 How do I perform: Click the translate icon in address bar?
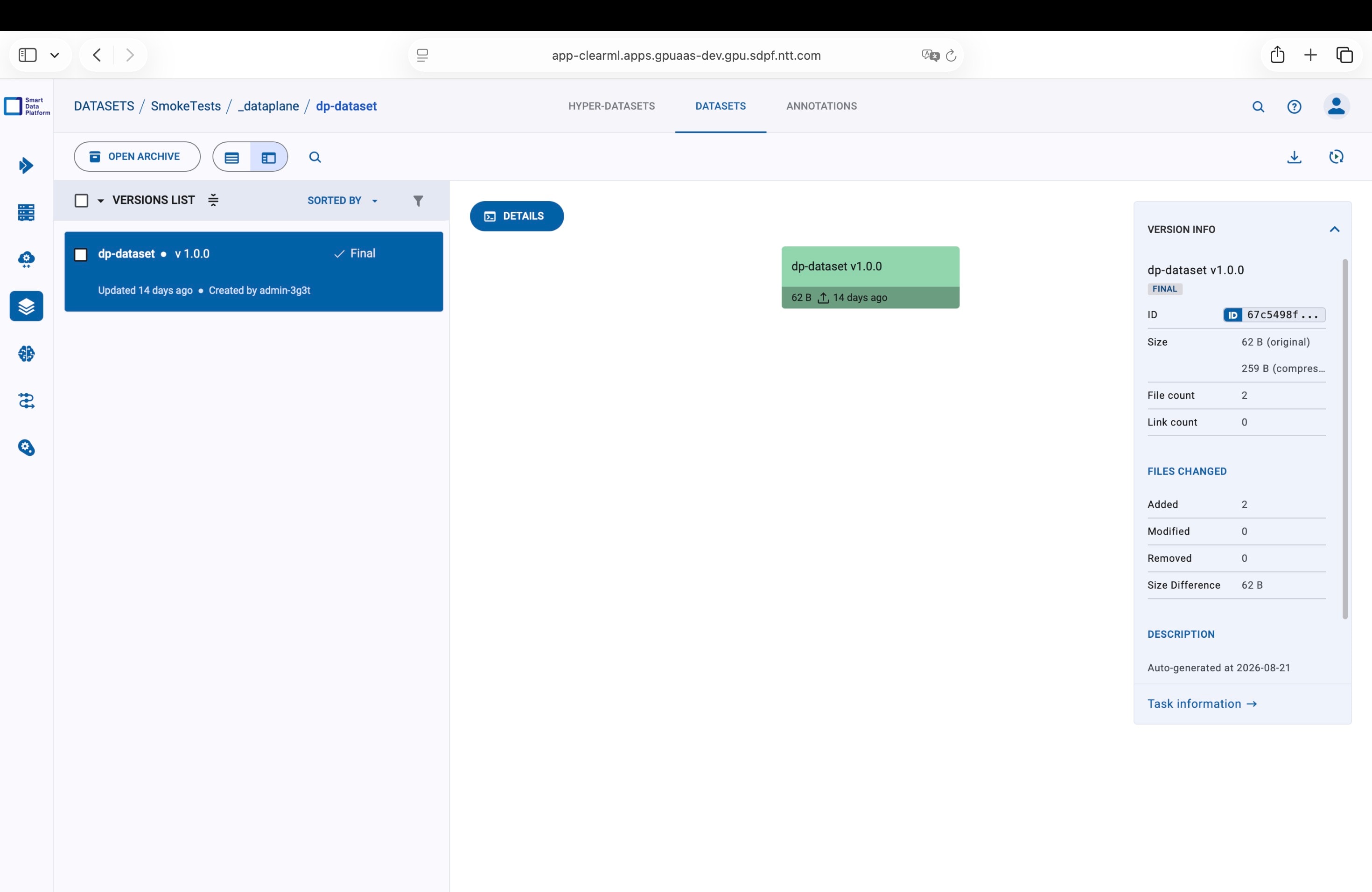[931, 56]
